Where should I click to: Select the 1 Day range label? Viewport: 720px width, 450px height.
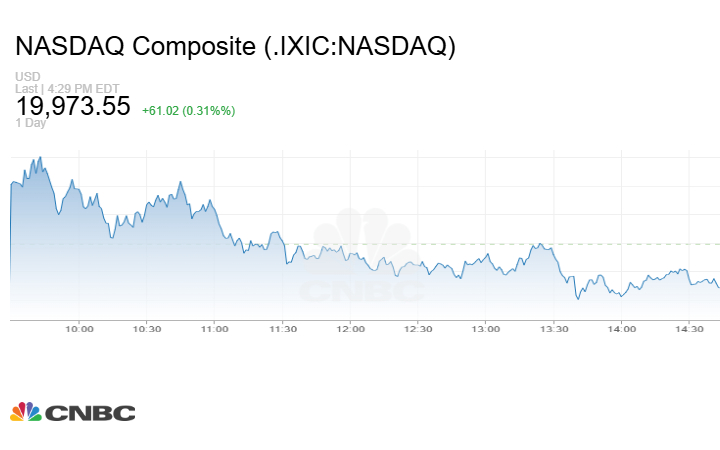[x=30, y=123]
